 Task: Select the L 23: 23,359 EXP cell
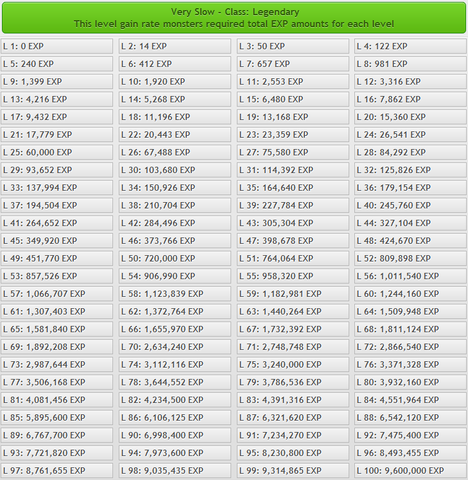293,135
